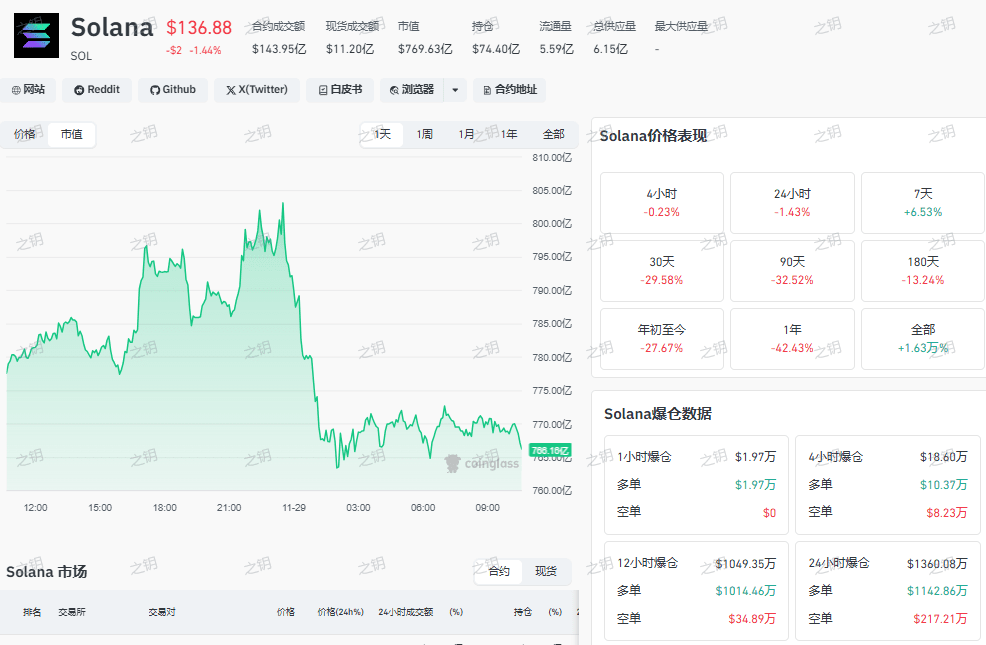986x645 pixels.
Task: Open the 白皮书 whitepaper document
Action: coord(340,90)
